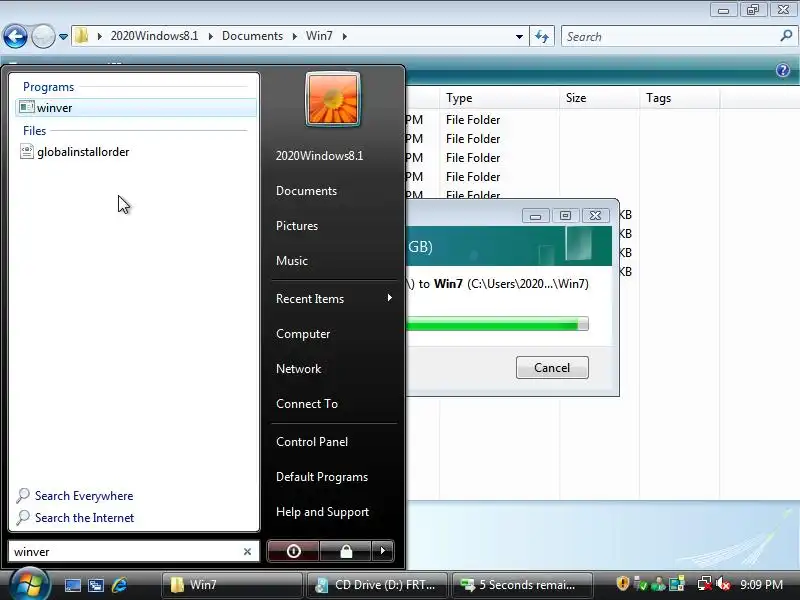Viewport: 800px width, 600px height.
Task: Sort by the Size column header
Action: pos(599,98)
